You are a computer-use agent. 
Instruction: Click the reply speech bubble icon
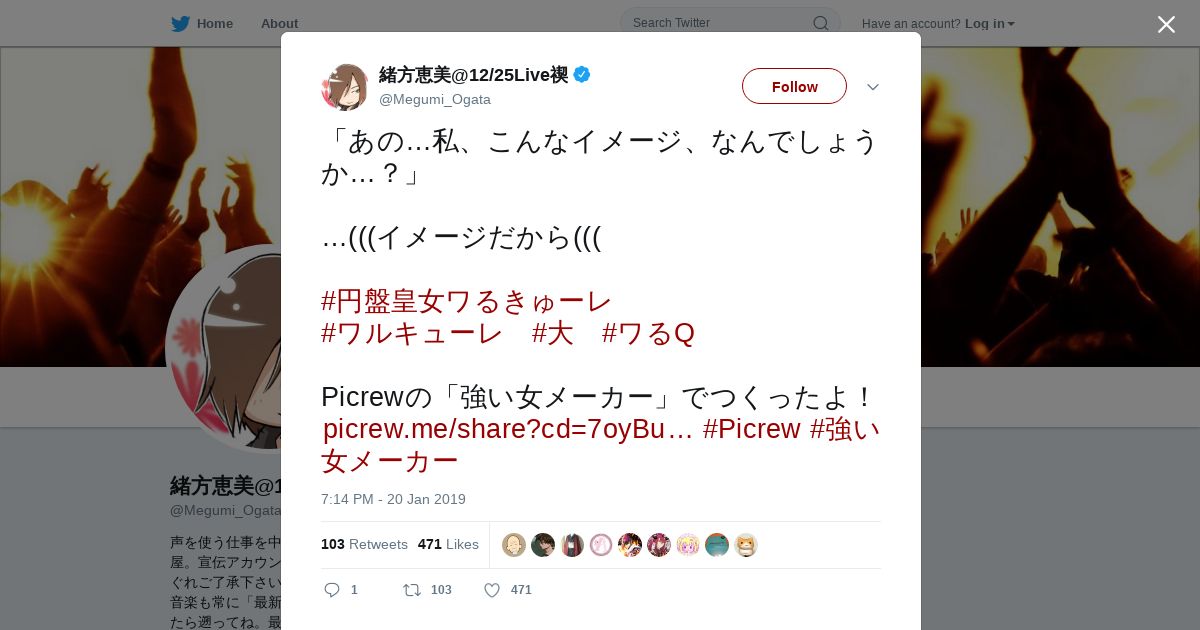pos(332,590)
